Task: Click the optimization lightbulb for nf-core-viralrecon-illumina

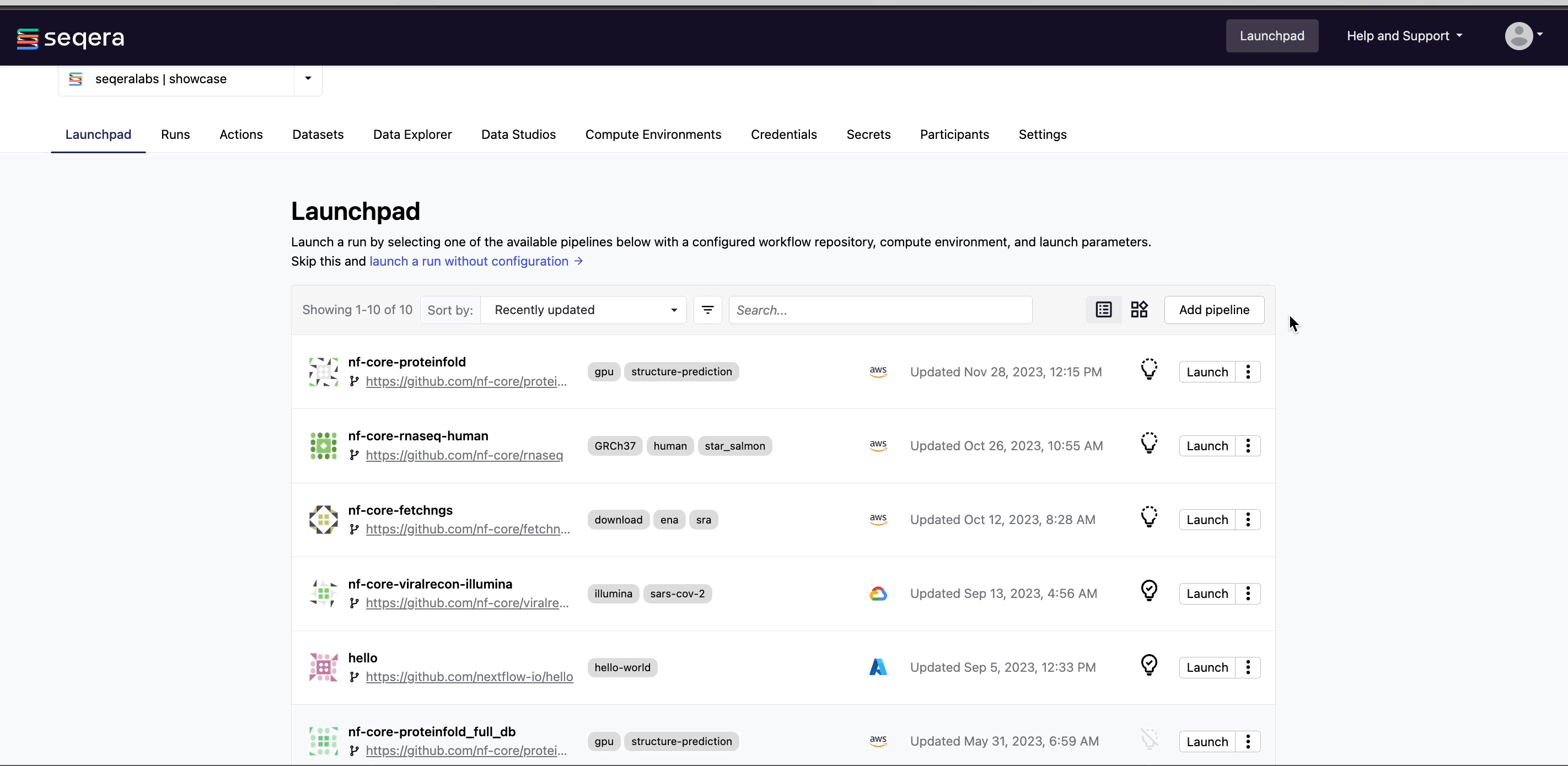Action: (x=1148, y=591)
